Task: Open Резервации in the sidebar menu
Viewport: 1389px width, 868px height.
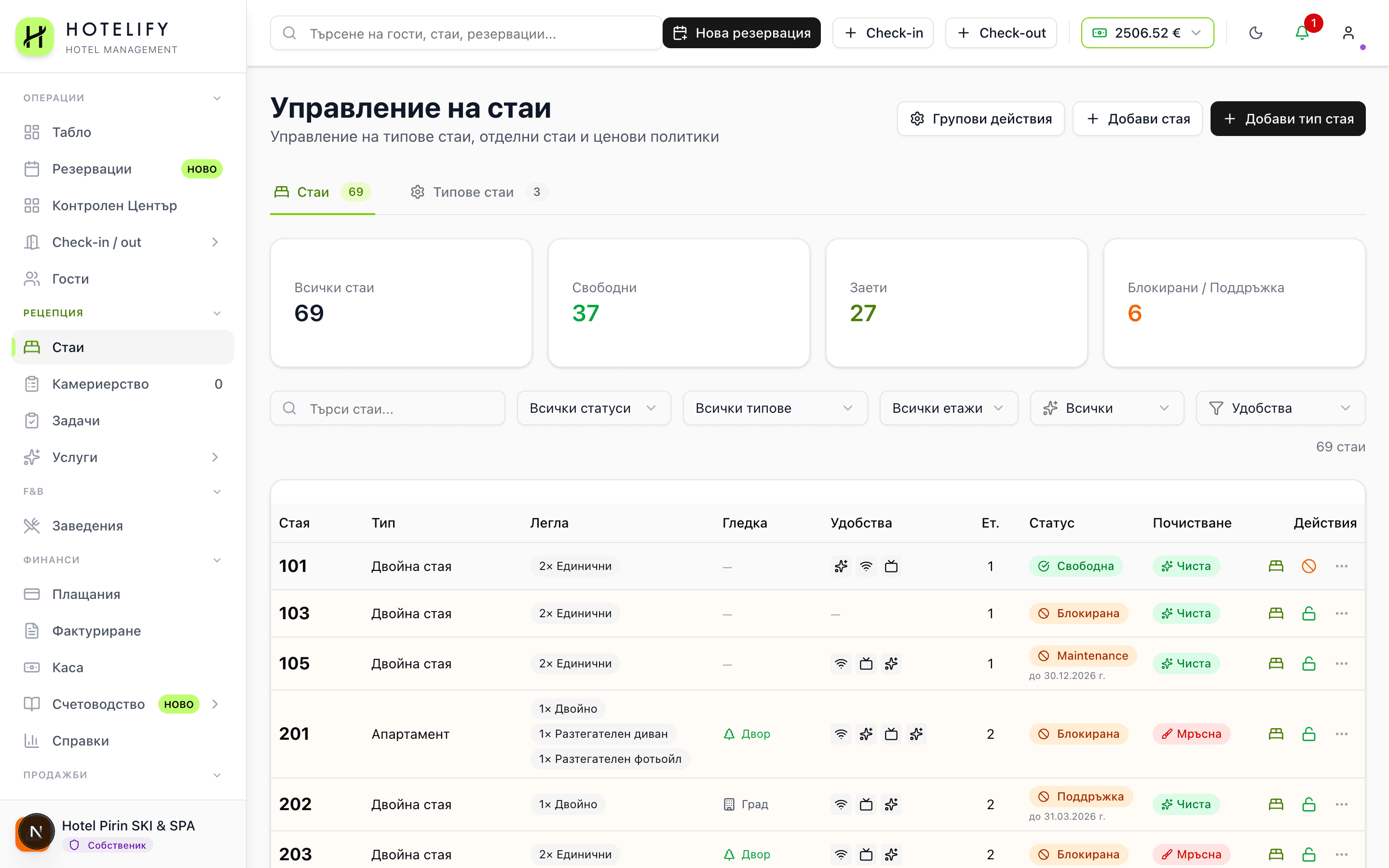Action: [x=92, y=169]
